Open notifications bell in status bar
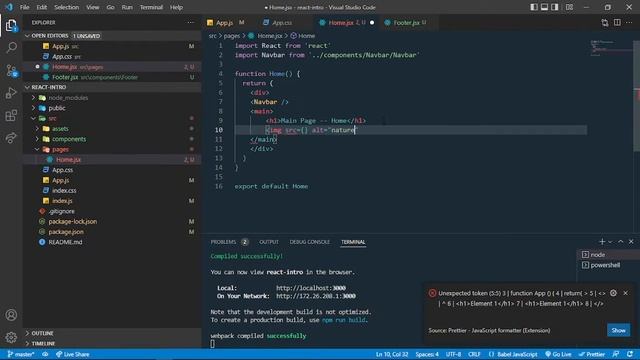640x360 pixels. click(630, 354)
